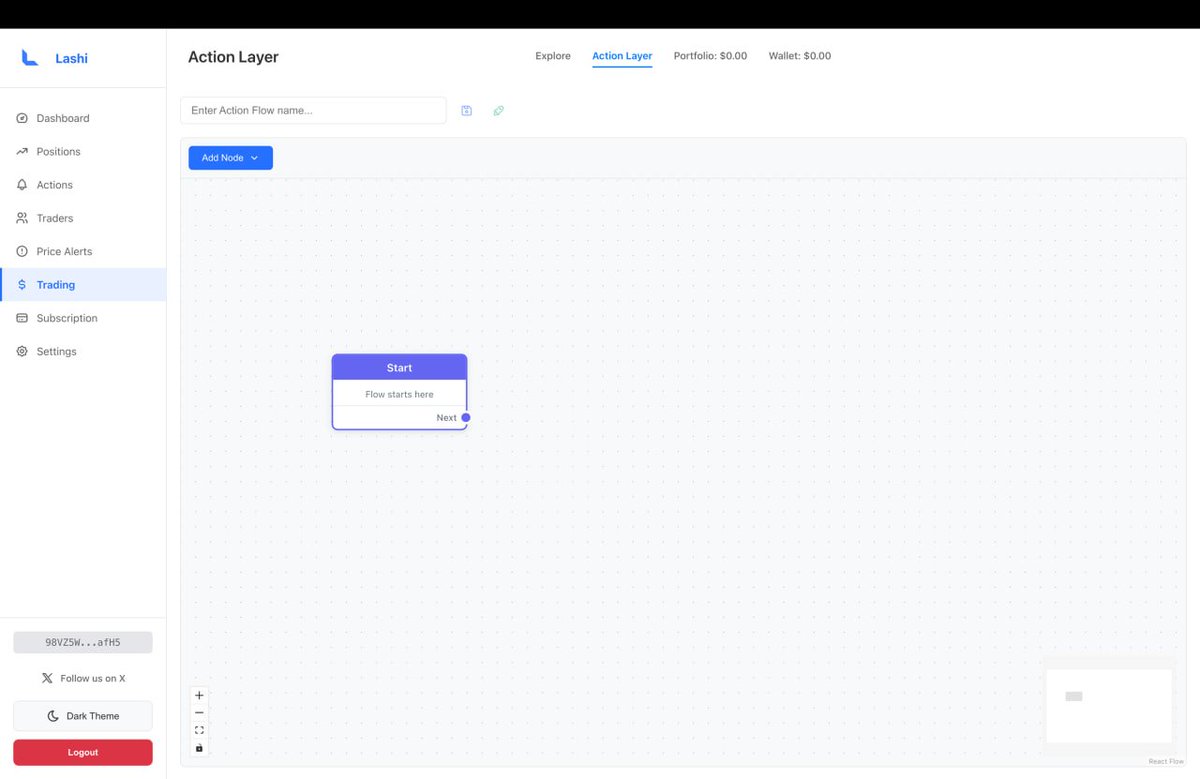
Task: Click the green launch icon beside save
Action: 499,110
